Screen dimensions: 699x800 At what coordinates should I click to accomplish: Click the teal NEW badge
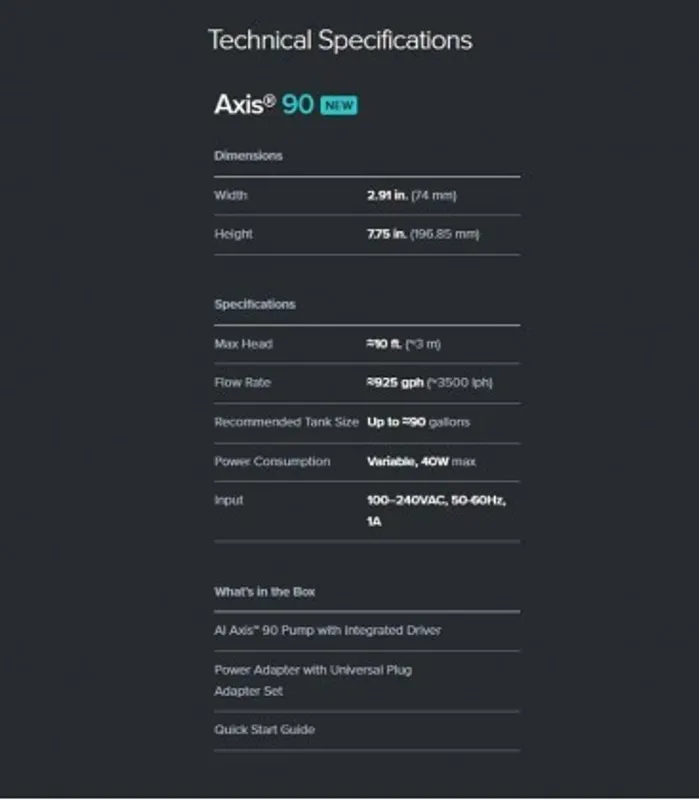pos(338,105)
